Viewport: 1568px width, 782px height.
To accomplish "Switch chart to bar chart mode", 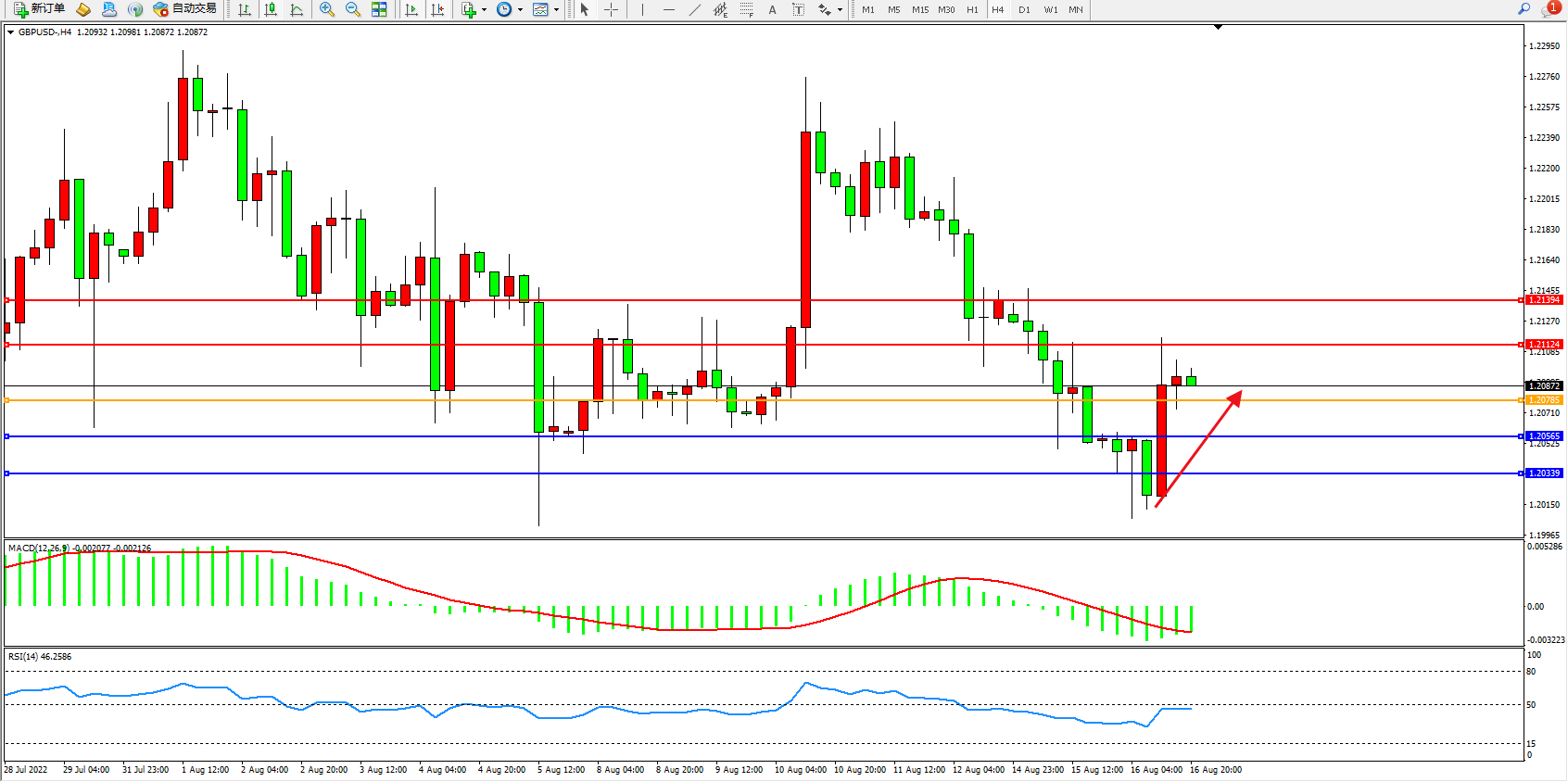I will pyautogui.click(x=245, y=9).
